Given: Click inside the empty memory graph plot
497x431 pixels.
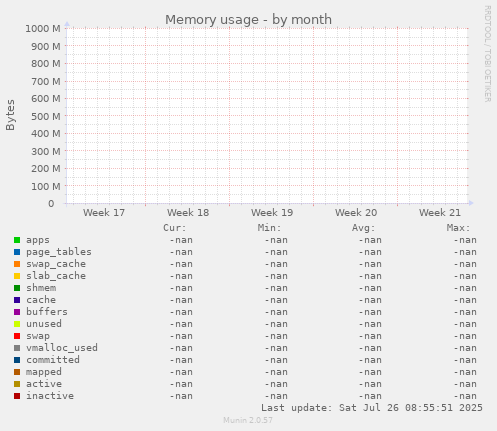Looking at the screenshot, I should pyautogui.click(x=267, y=116).
